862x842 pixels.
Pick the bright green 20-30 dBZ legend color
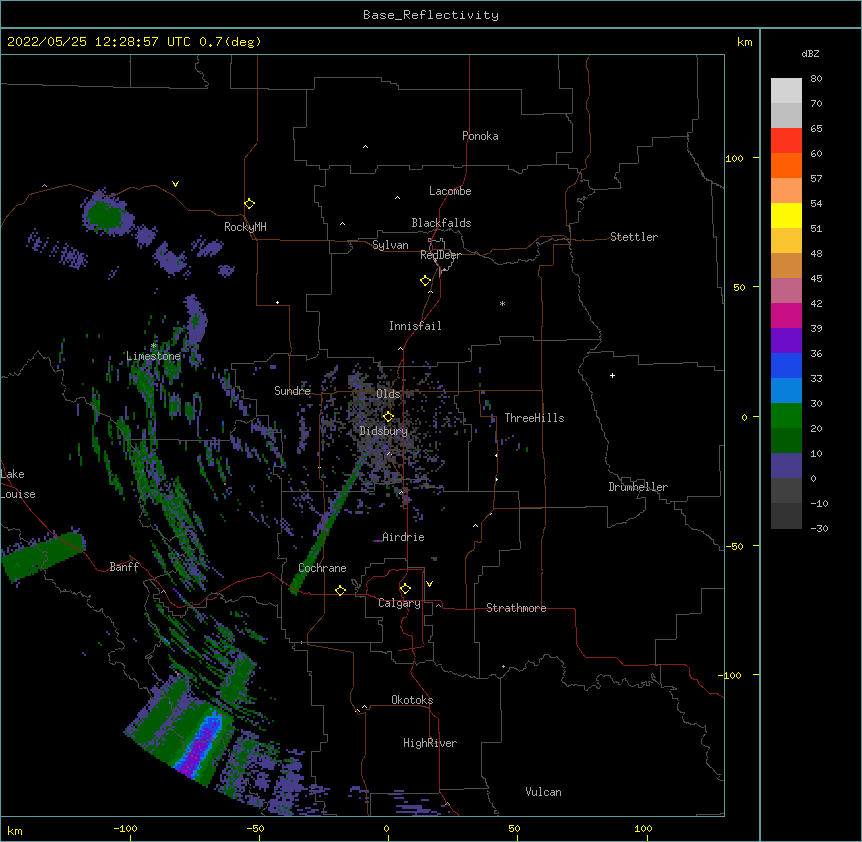point(786,416)
